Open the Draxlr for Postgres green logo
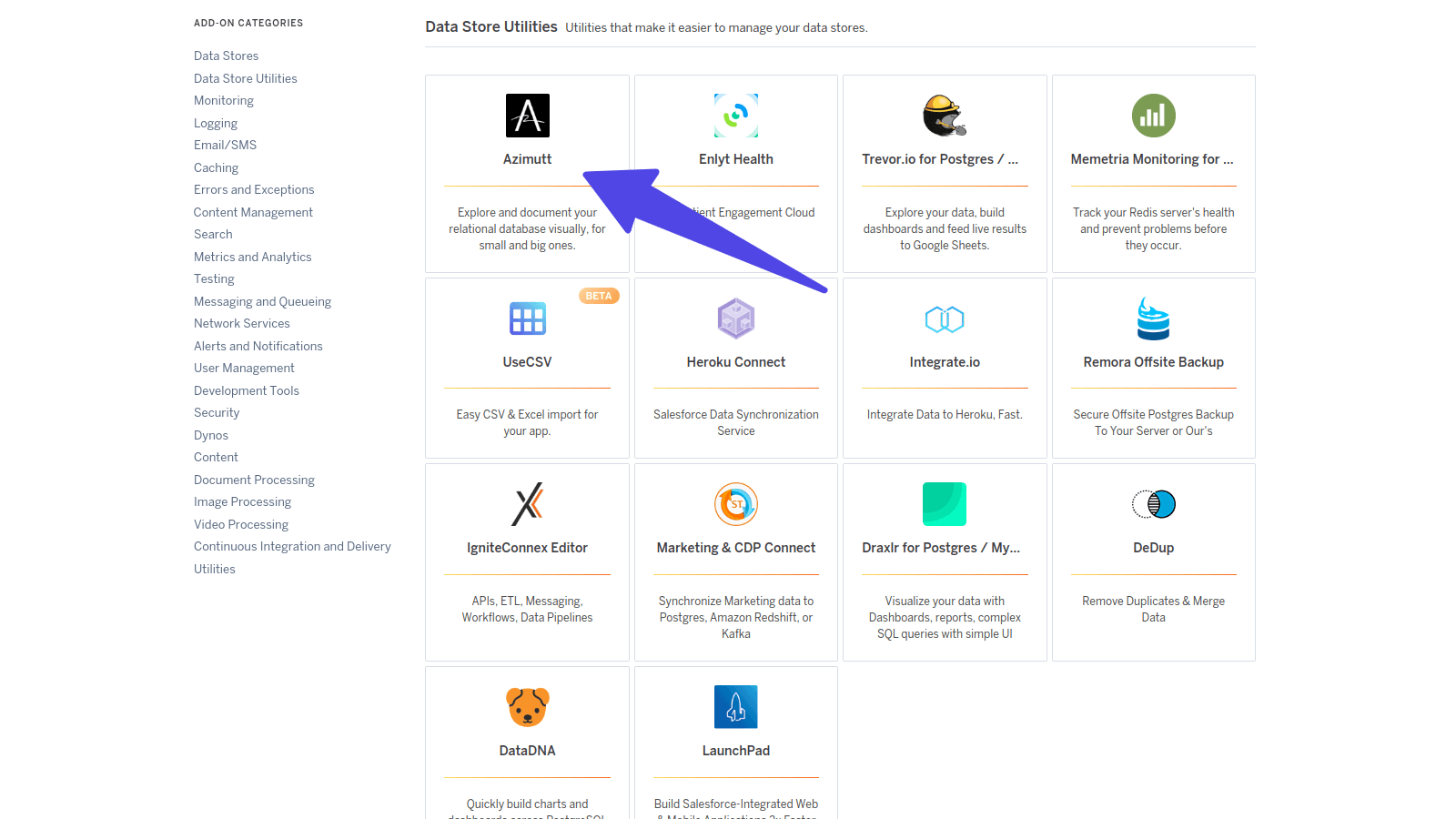The height and width of the screenshot is (819, 1456). click(945, 504)
